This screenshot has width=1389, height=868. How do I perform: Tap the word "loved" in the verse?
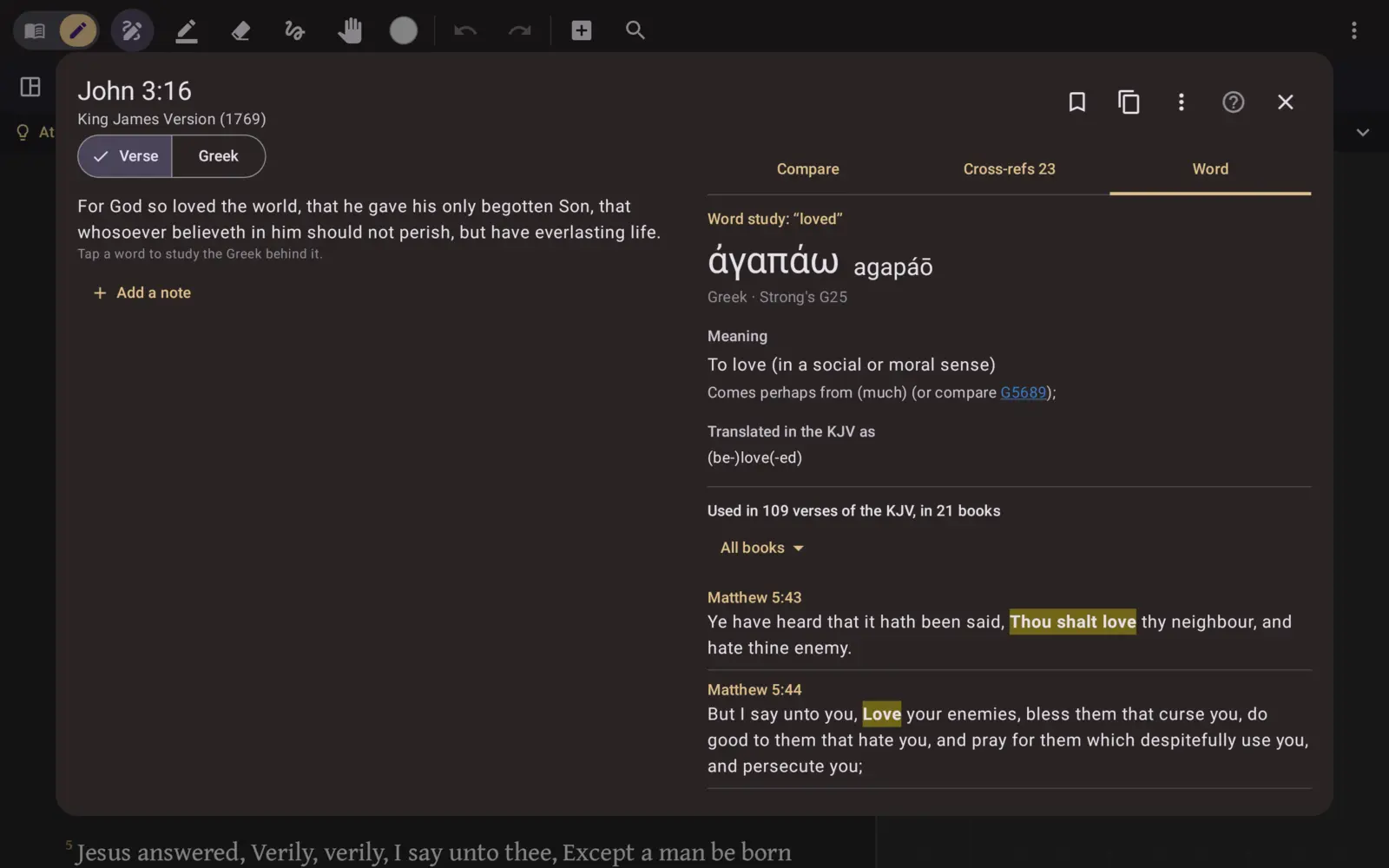coord(195,207)
